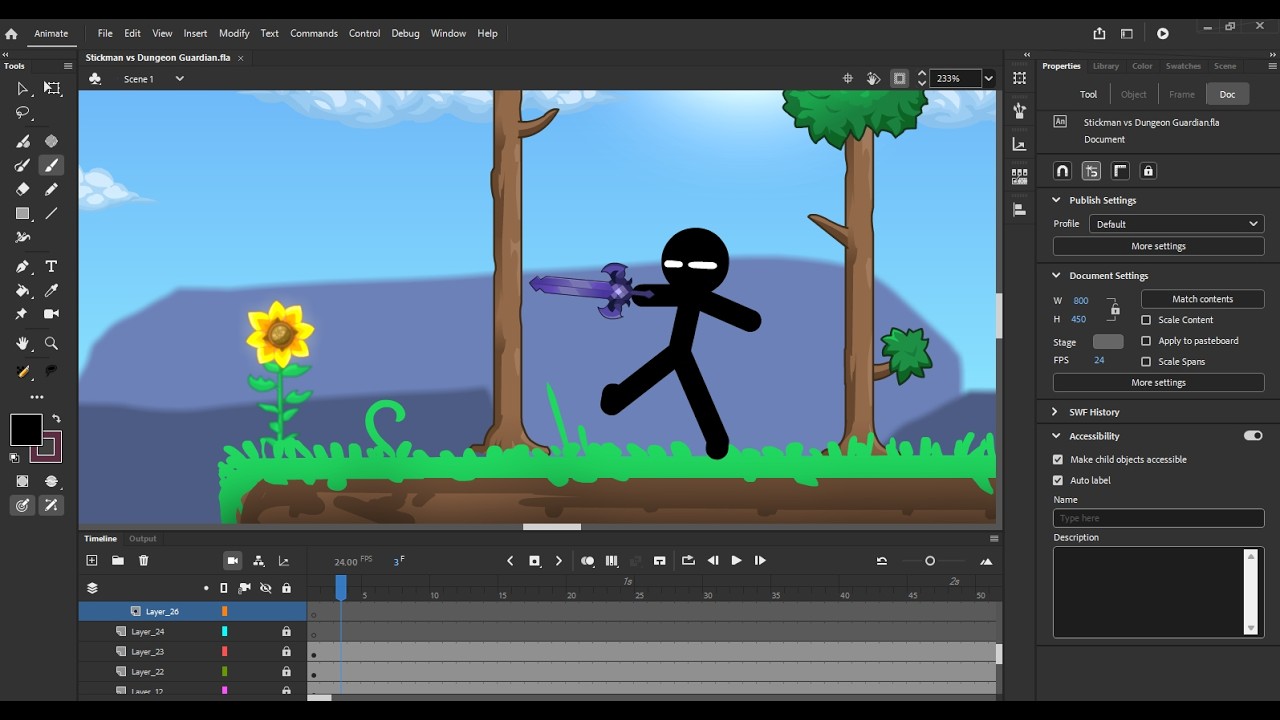1280x720 pixels.
Task: Open the Scene 1 dropdown arrow
Action: (180, 79)
